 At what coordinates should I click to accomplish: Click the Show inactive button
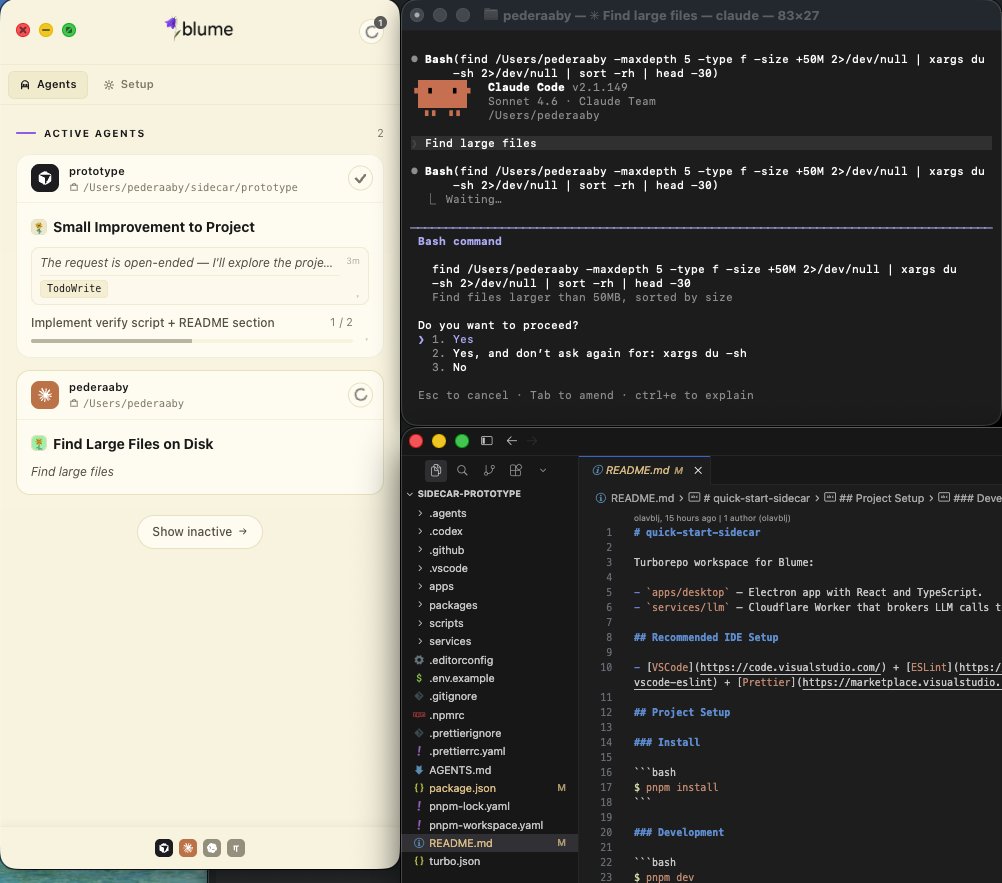coord(199,532)
